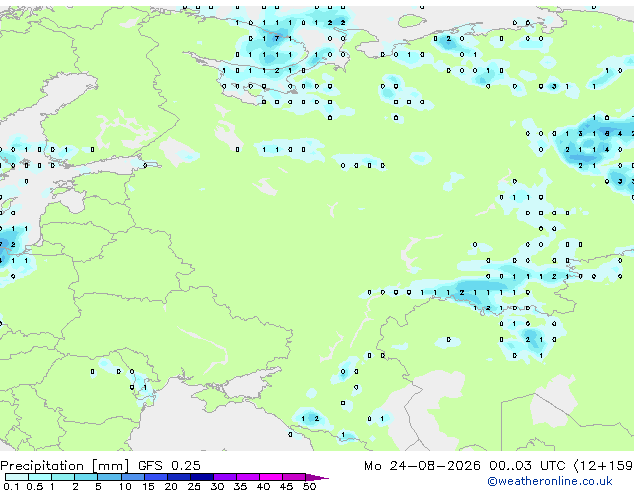634x490 pixels.
Task: Select the date text "Mo 24-08-2026"
Action: pos(422,466)
